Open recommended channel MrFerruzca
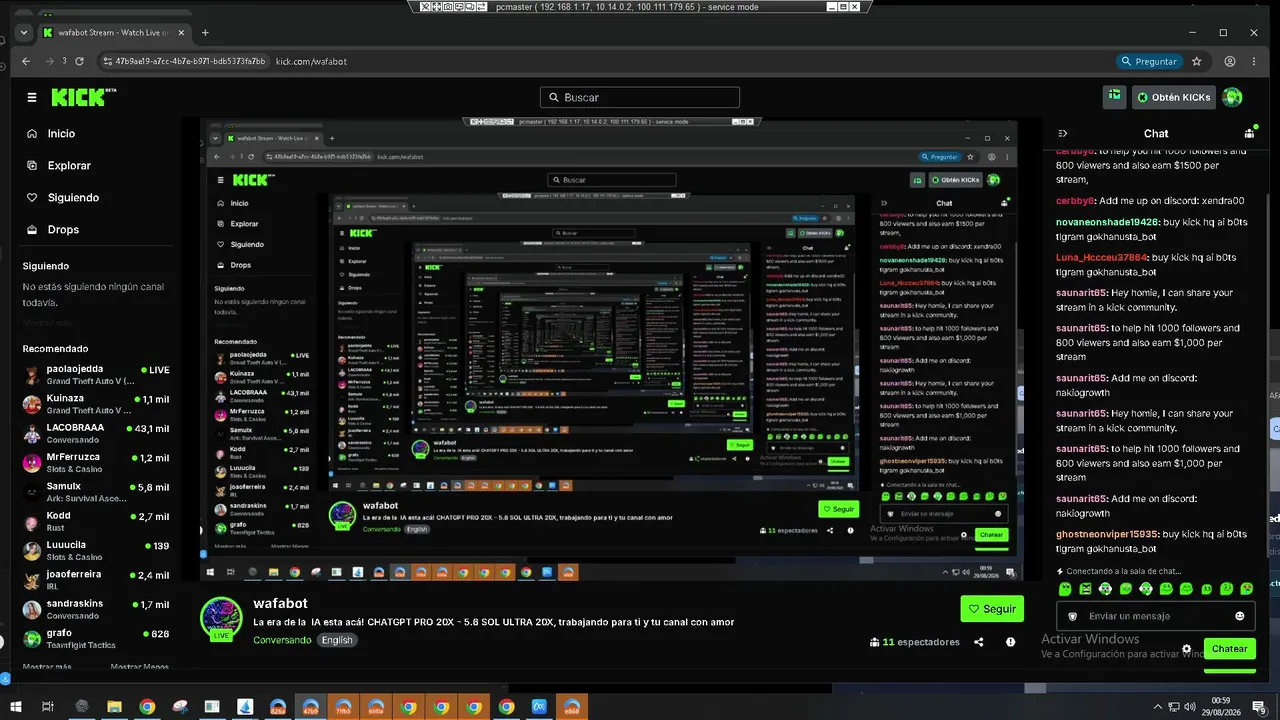Viewport: 1280px width, 720px height. (x=96, y=463)
